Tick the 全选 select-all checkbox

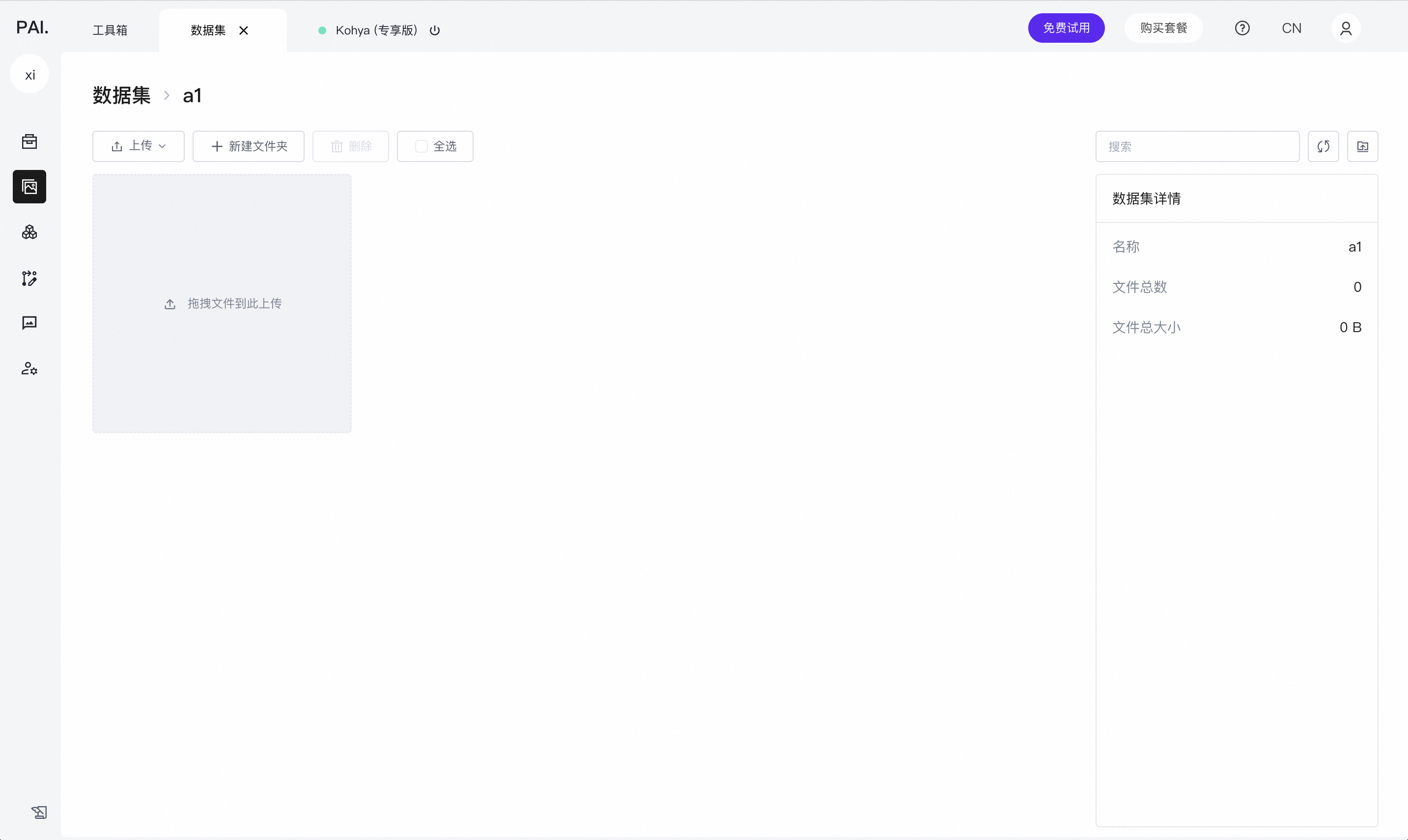tap(421, 146)
